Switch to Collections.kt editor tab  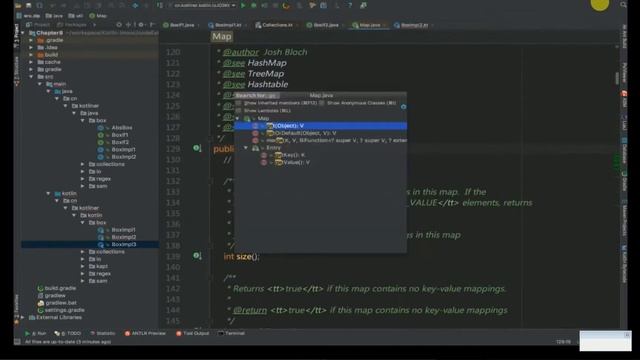(x=275, y=25)
